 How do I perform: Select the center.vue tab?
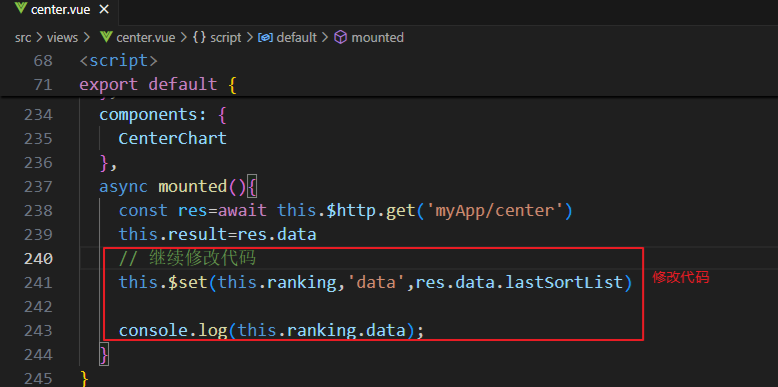tap(60, 11)
